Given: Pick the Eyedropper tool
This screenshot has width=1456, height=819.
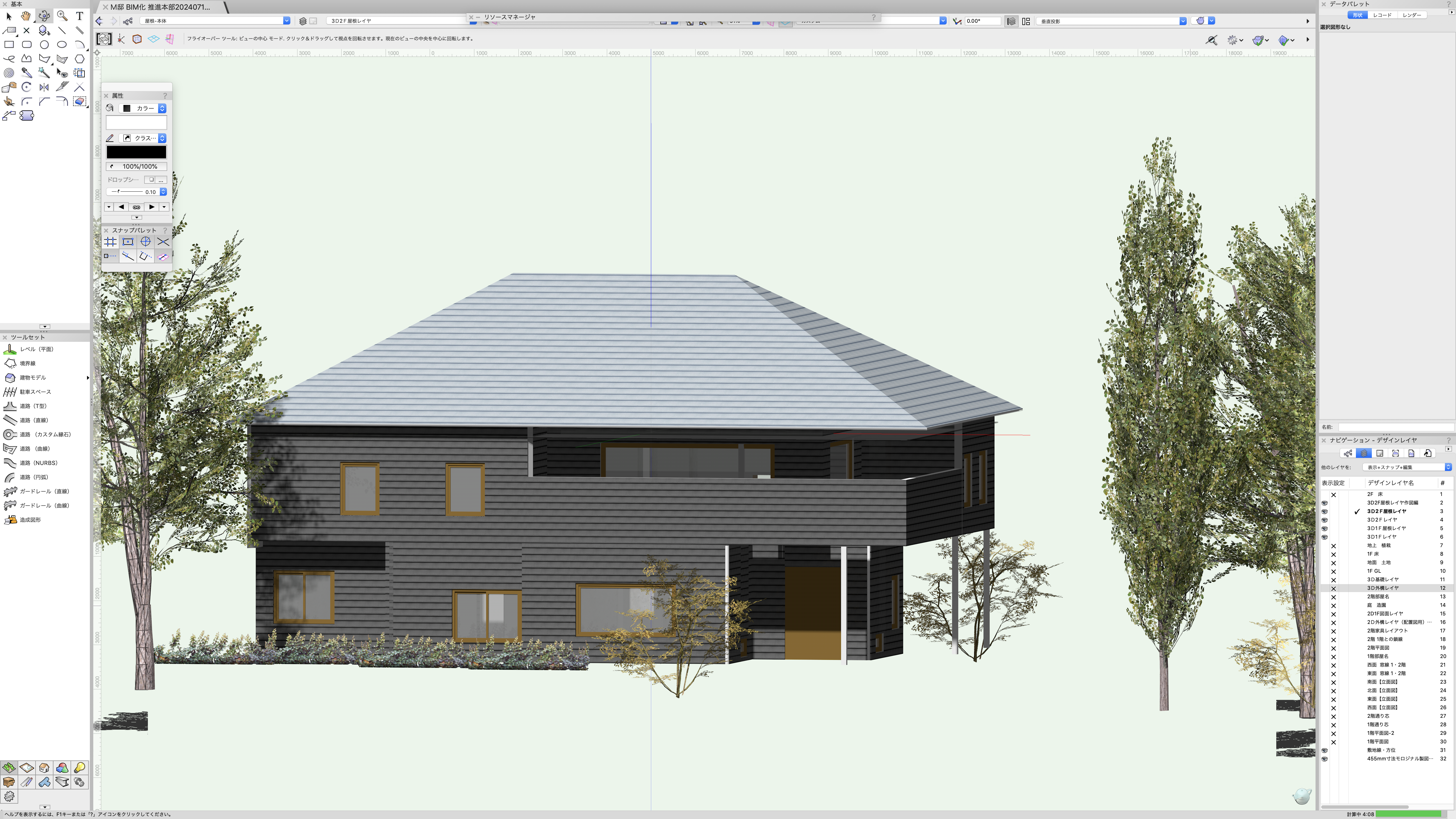Looking at the screenshot, I should point(26,73).
